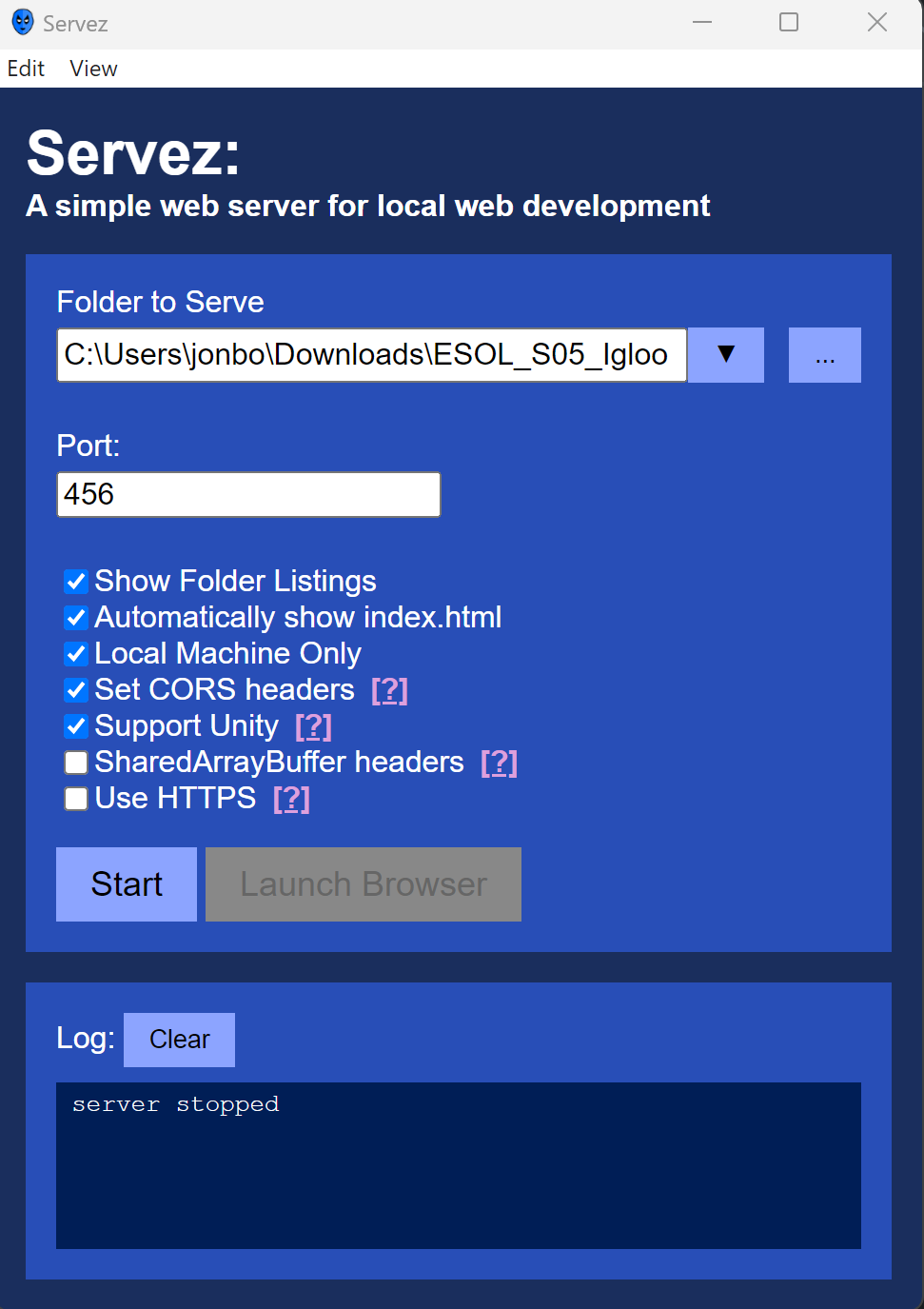Image resolution: width=924 pixels, height=1309 pixels.
Task: Turn on SharedArrayBuffer headers checkbox
Action: click(x=76, y=763)
